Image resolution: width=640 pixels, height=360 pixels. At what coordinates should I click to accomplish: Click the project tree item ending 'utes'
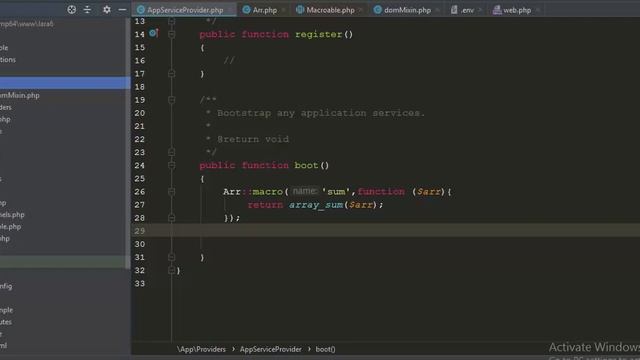[x=6, y=322]
